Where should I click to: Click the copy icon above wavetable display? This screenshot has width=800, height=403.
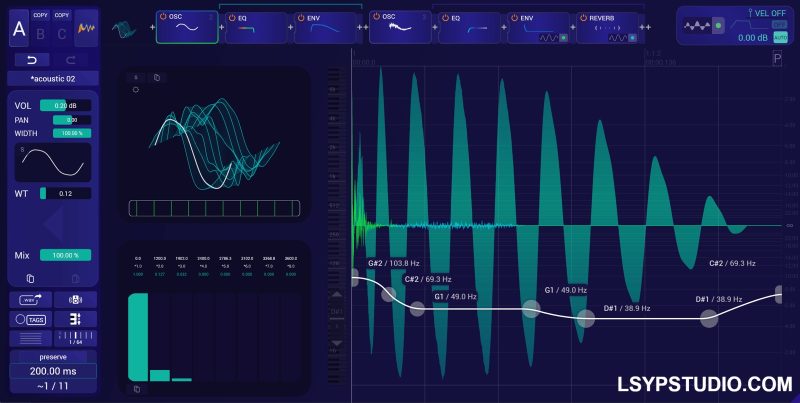pos(157,78)
